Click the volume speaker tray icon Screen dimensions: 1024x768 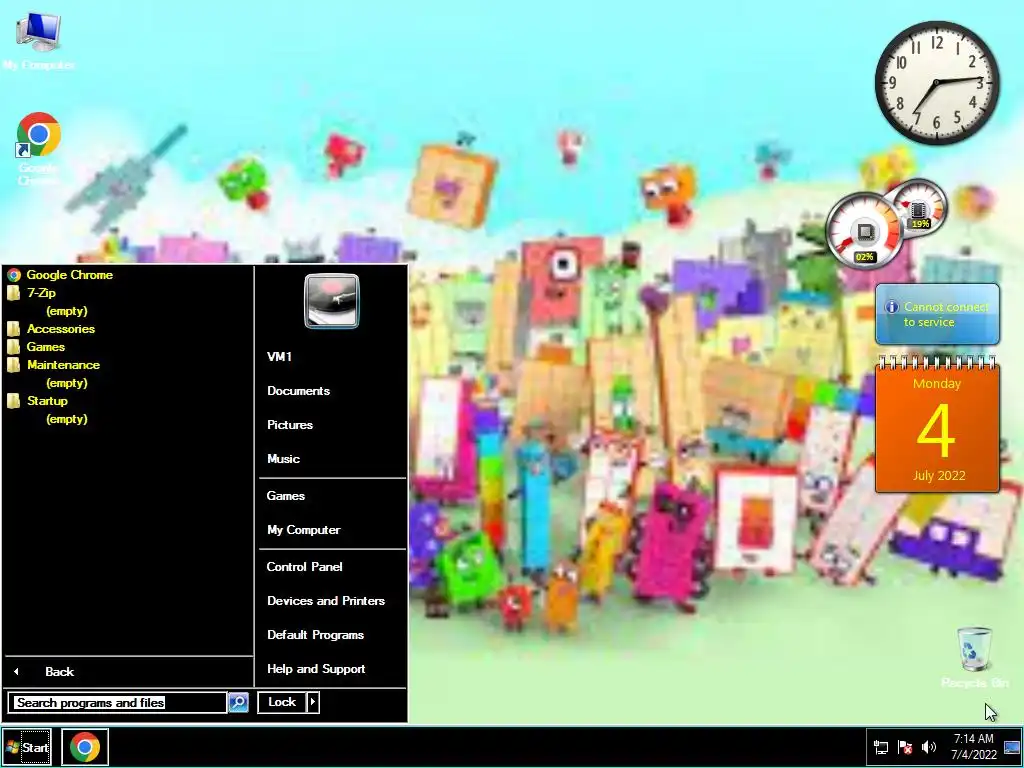(x=929, y=747)
